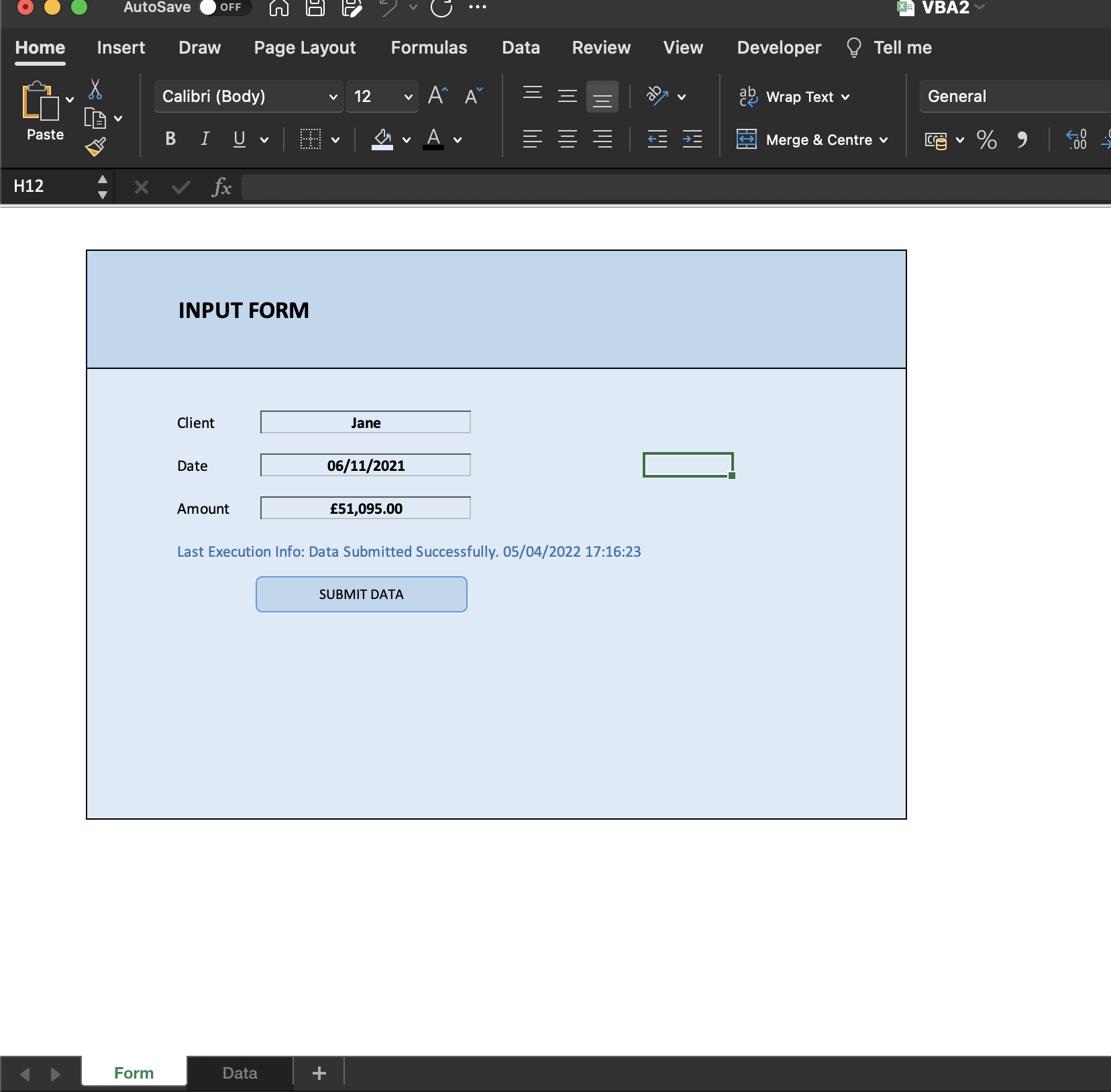Click the Increase Font Size icon
1111x1092 pixels.
pos(437,96)
